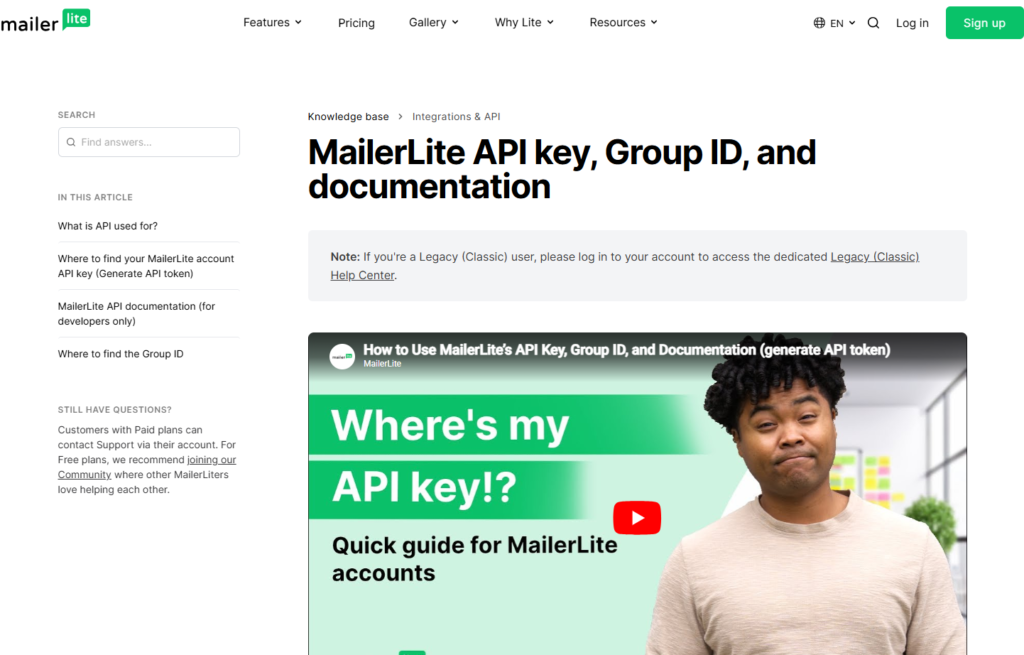Open the site search magnifier icon
This screenshot has height=655, width=1024.
[x=873, y=23]
